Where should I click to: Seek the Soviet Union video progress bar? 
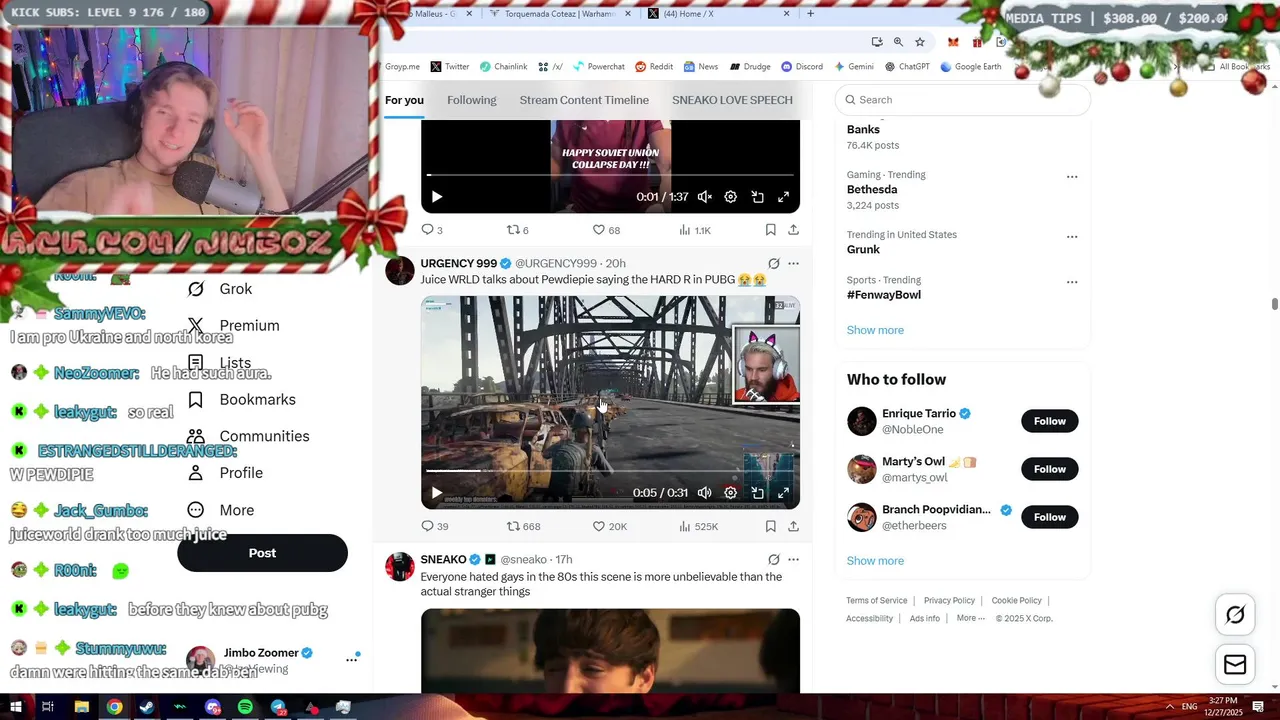(x=610, y=175)
